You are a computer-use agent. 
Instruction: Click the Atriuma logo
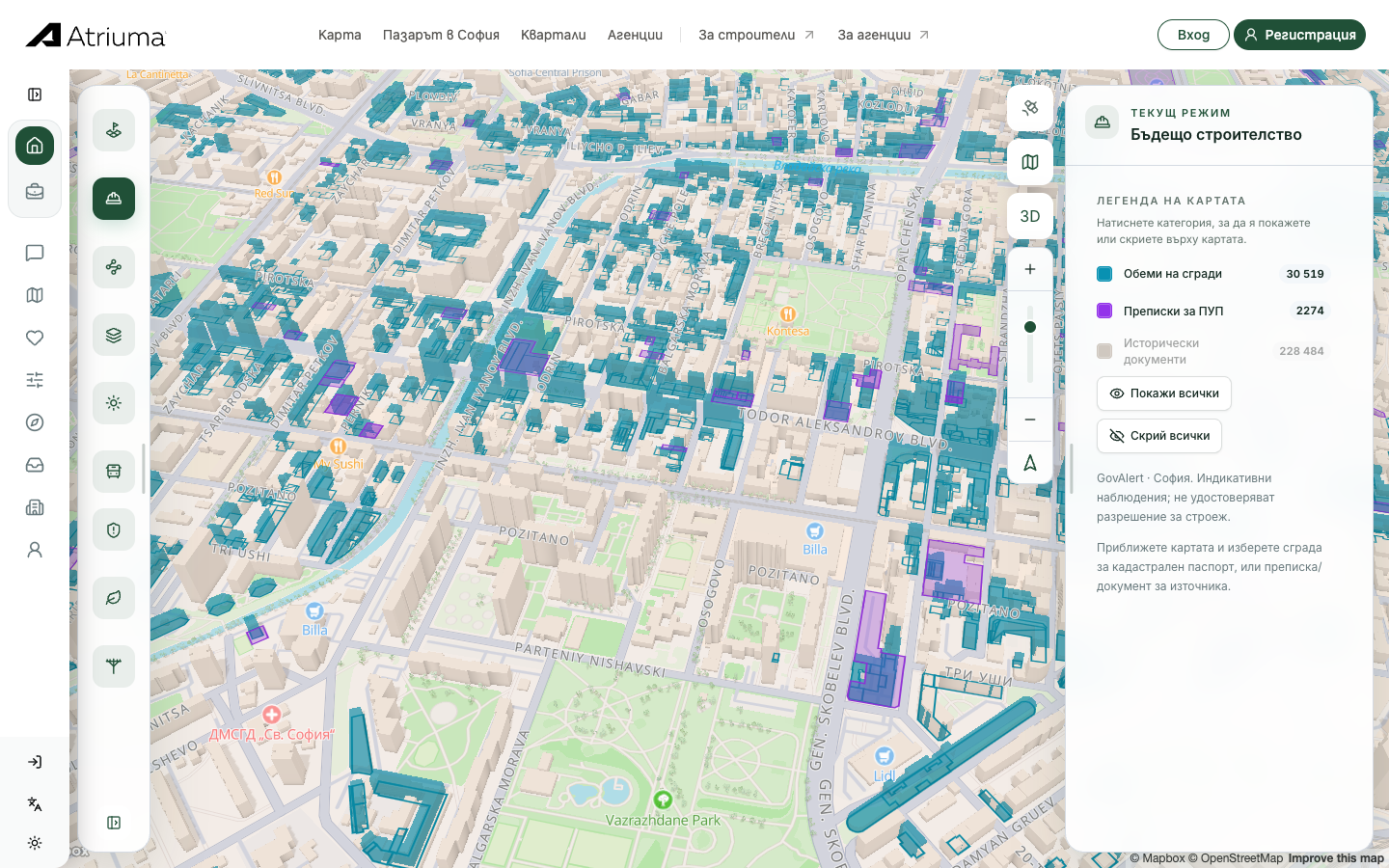(95, 36)
